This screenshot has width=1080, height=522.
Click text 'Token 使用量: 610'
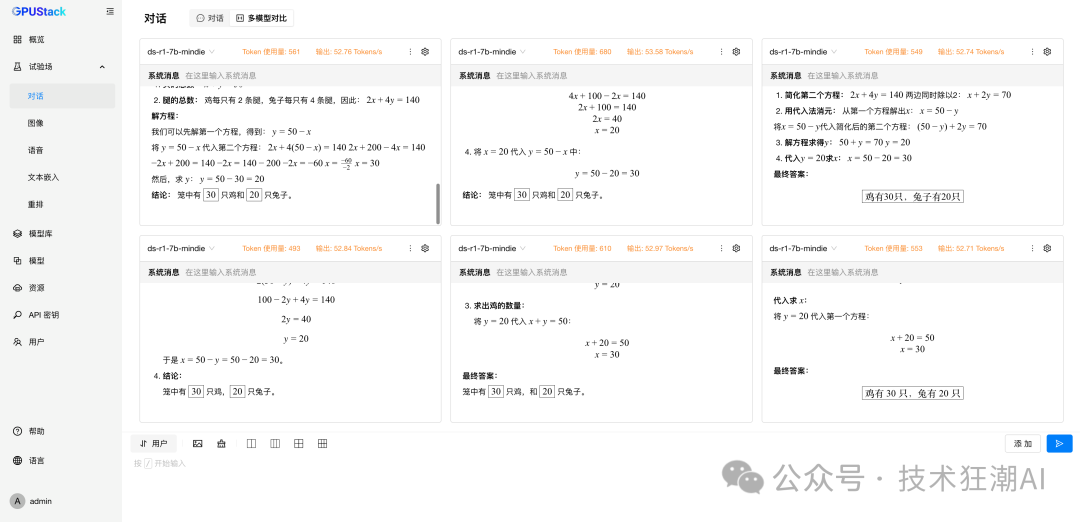(582, 248)
